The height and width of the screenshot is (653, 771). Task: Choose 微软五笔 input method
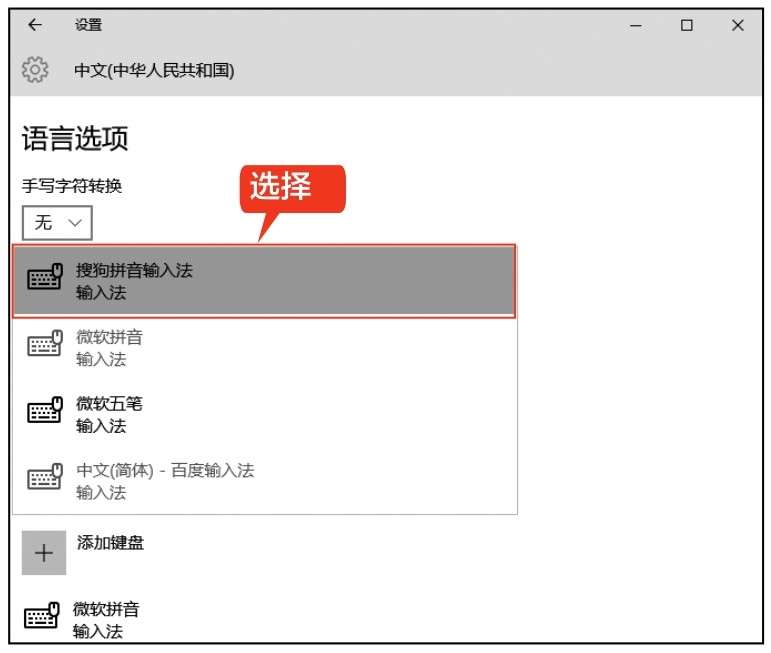264,414
